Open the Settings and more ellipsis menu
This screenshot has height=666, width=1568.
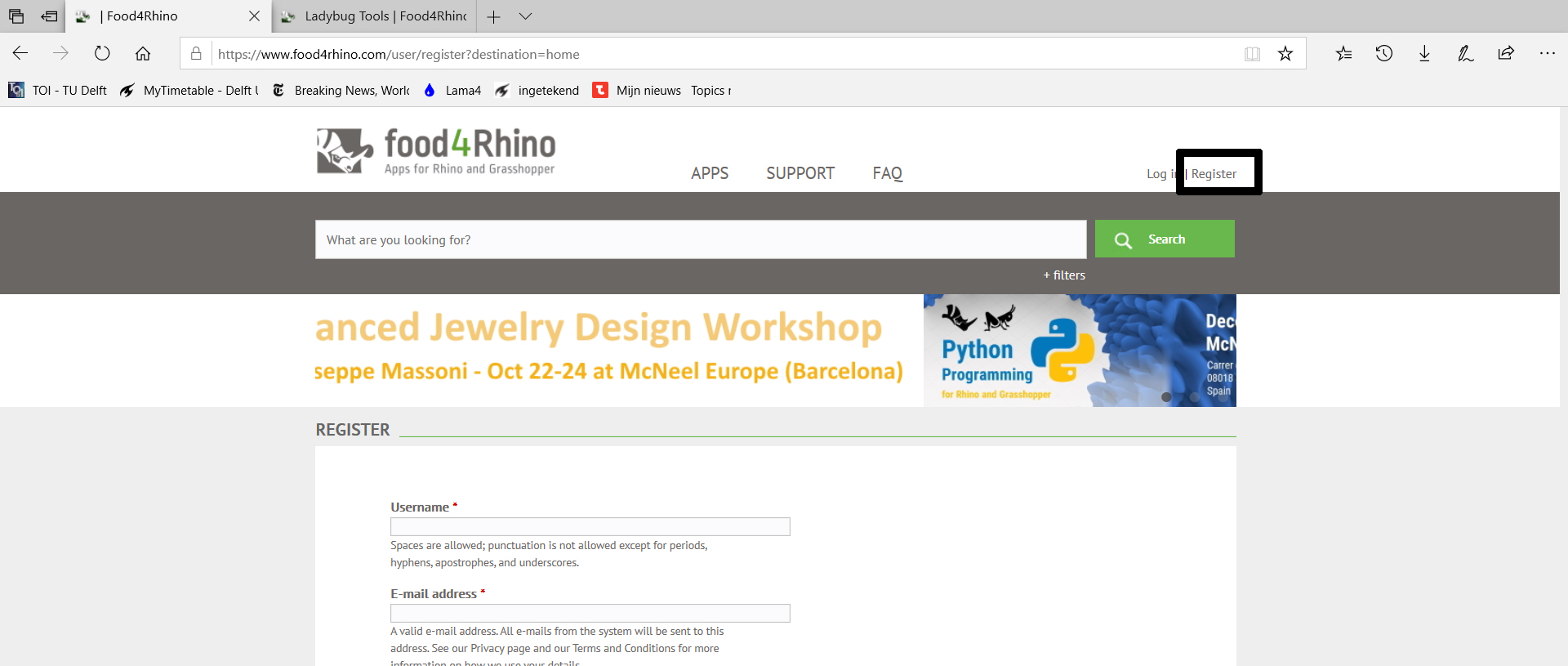pos(1547,54)
